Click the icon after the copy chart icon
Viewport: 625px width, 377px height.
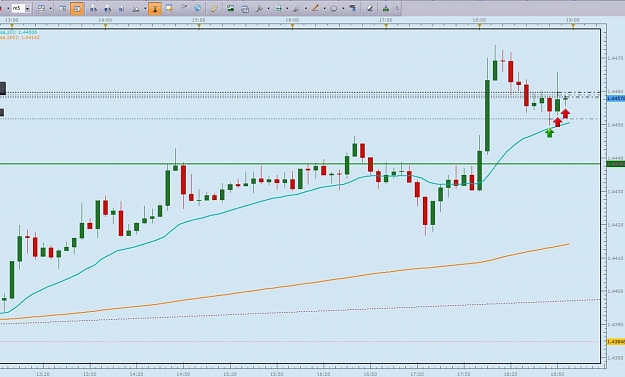pyautogui.click(x=259, y=8)
